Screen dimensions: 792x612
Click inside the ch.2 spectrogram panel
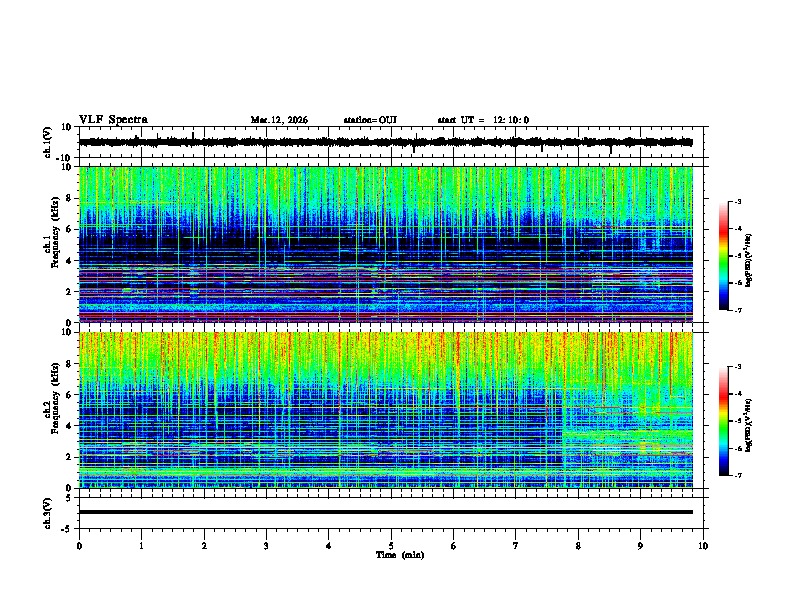click(386, 410)
